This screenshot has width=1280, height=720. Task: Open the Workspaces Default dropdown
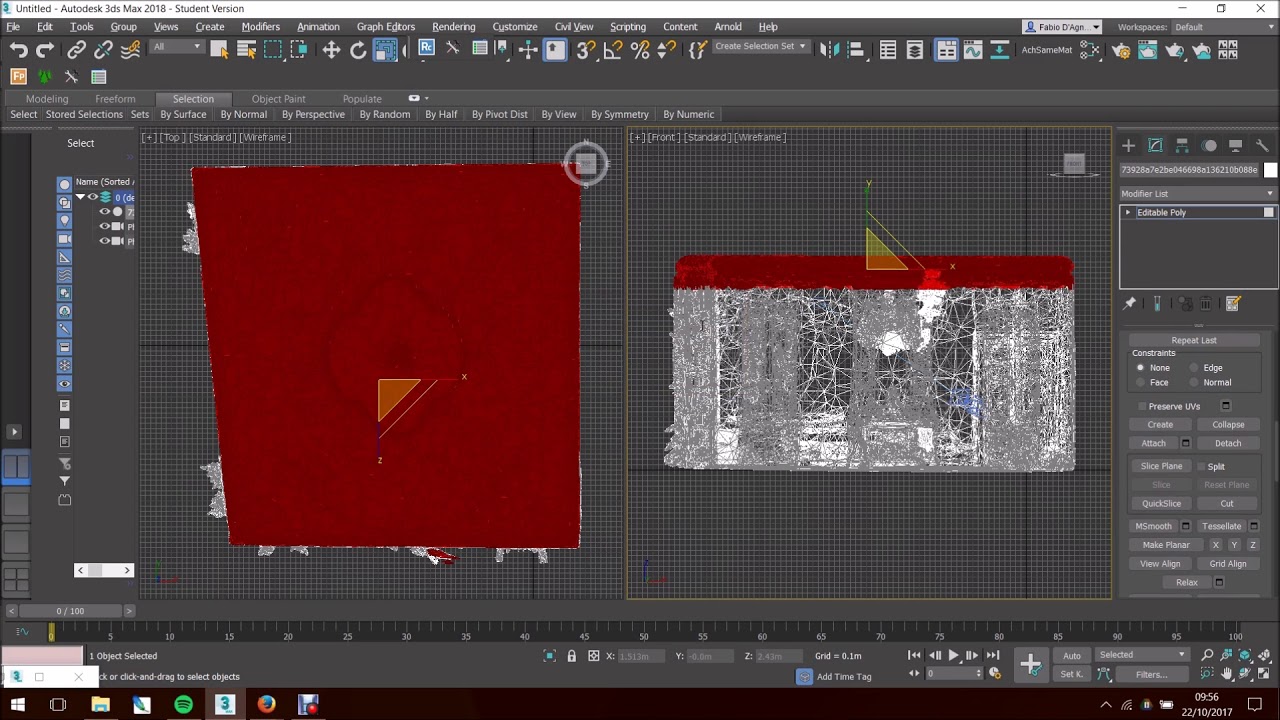(1224, 27)
